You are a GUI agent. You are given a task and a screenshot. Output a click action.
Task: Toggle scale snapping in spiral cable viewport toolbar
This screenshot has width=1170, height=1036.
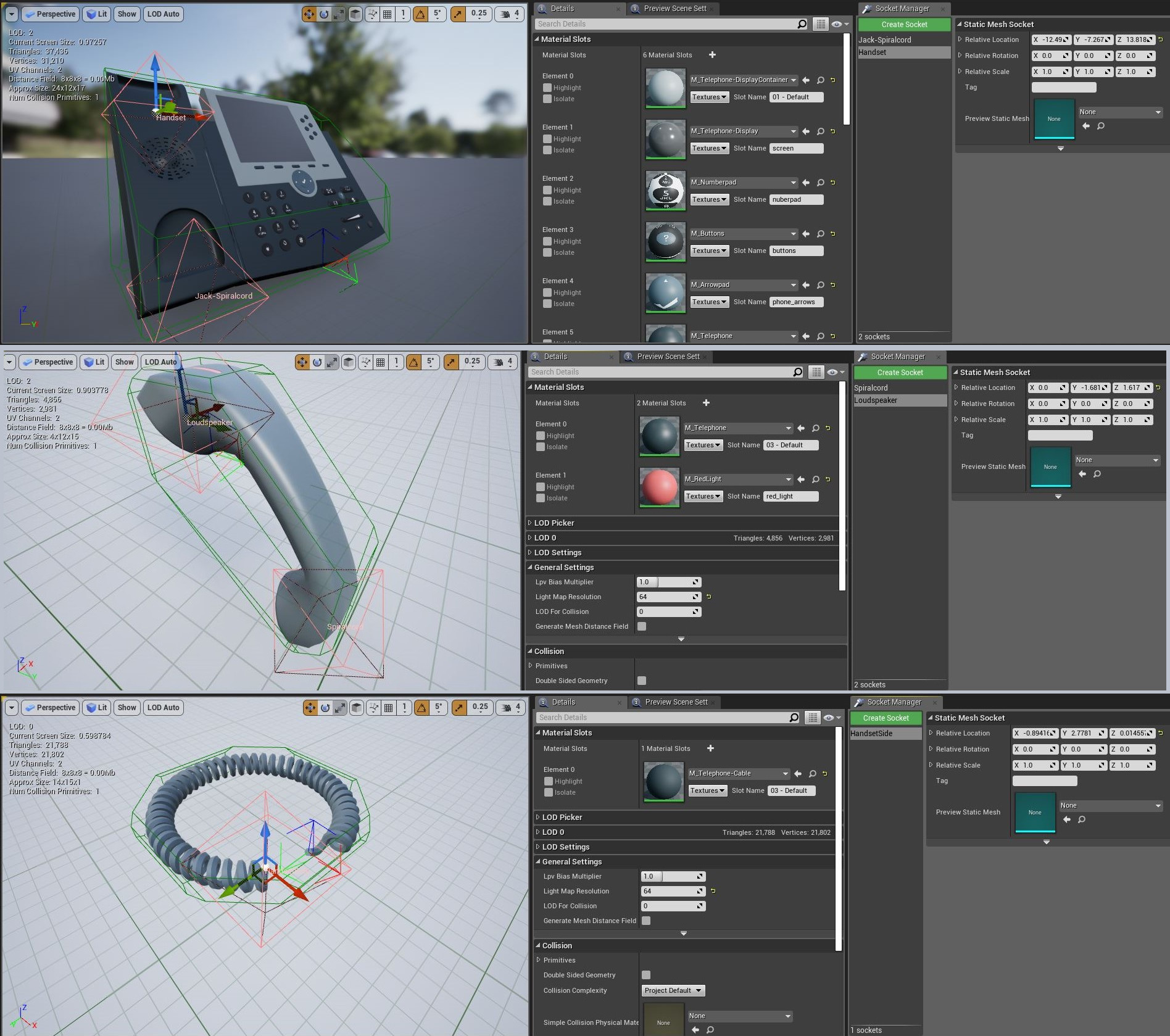[459, 708]
